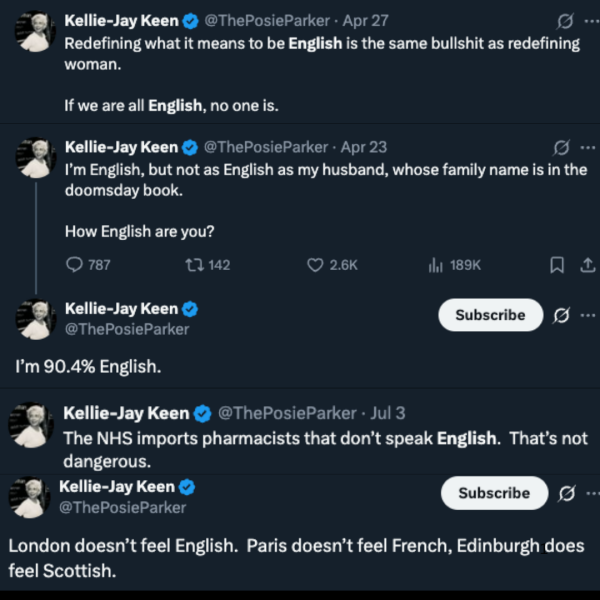Click profile avatar on the 'London doesn't feel English' tweet
The height and width of the screenshot is (600, 600).
[x=30, y=497]
